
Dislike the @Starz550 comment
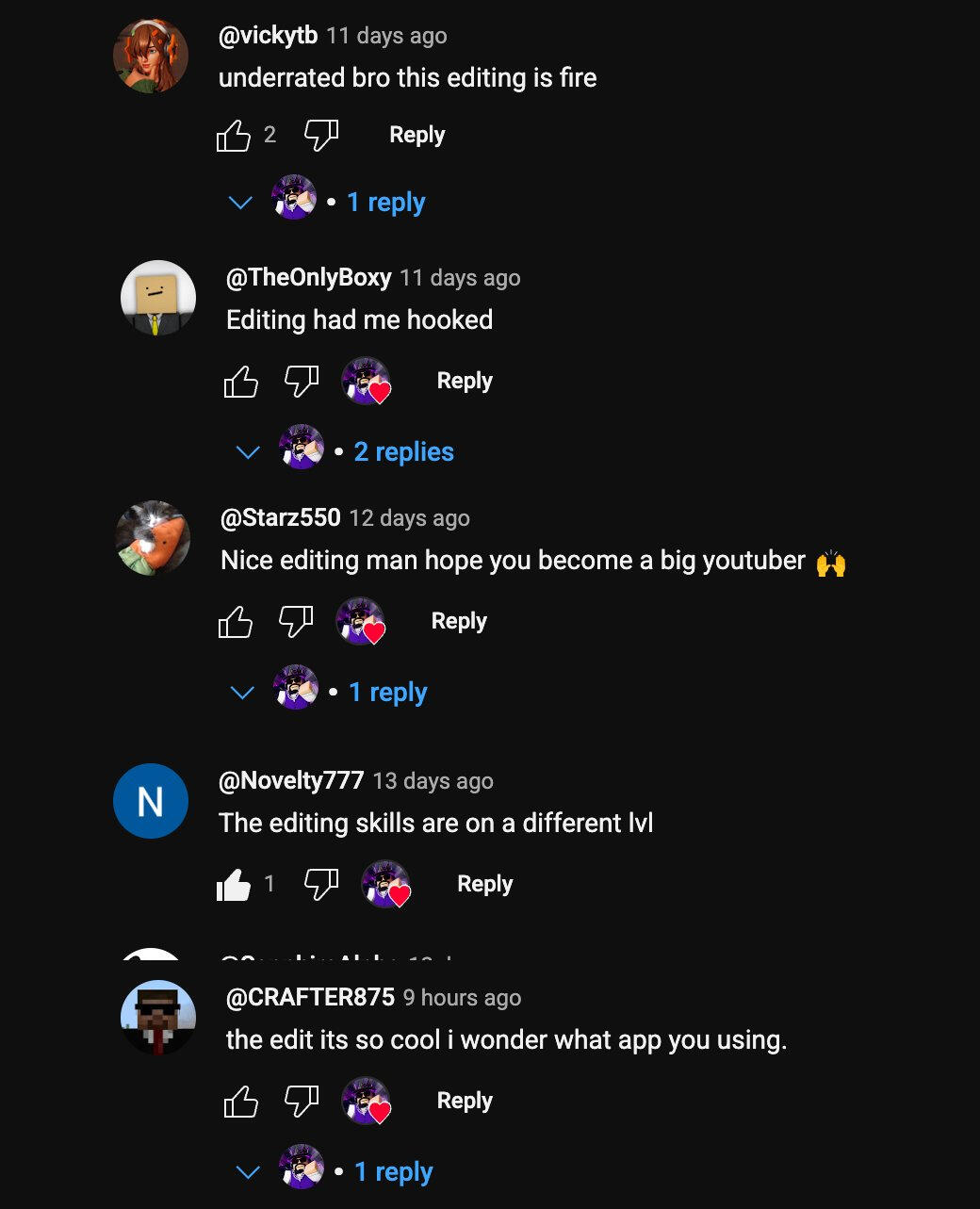pyautogui.click(x=296, y=622)
